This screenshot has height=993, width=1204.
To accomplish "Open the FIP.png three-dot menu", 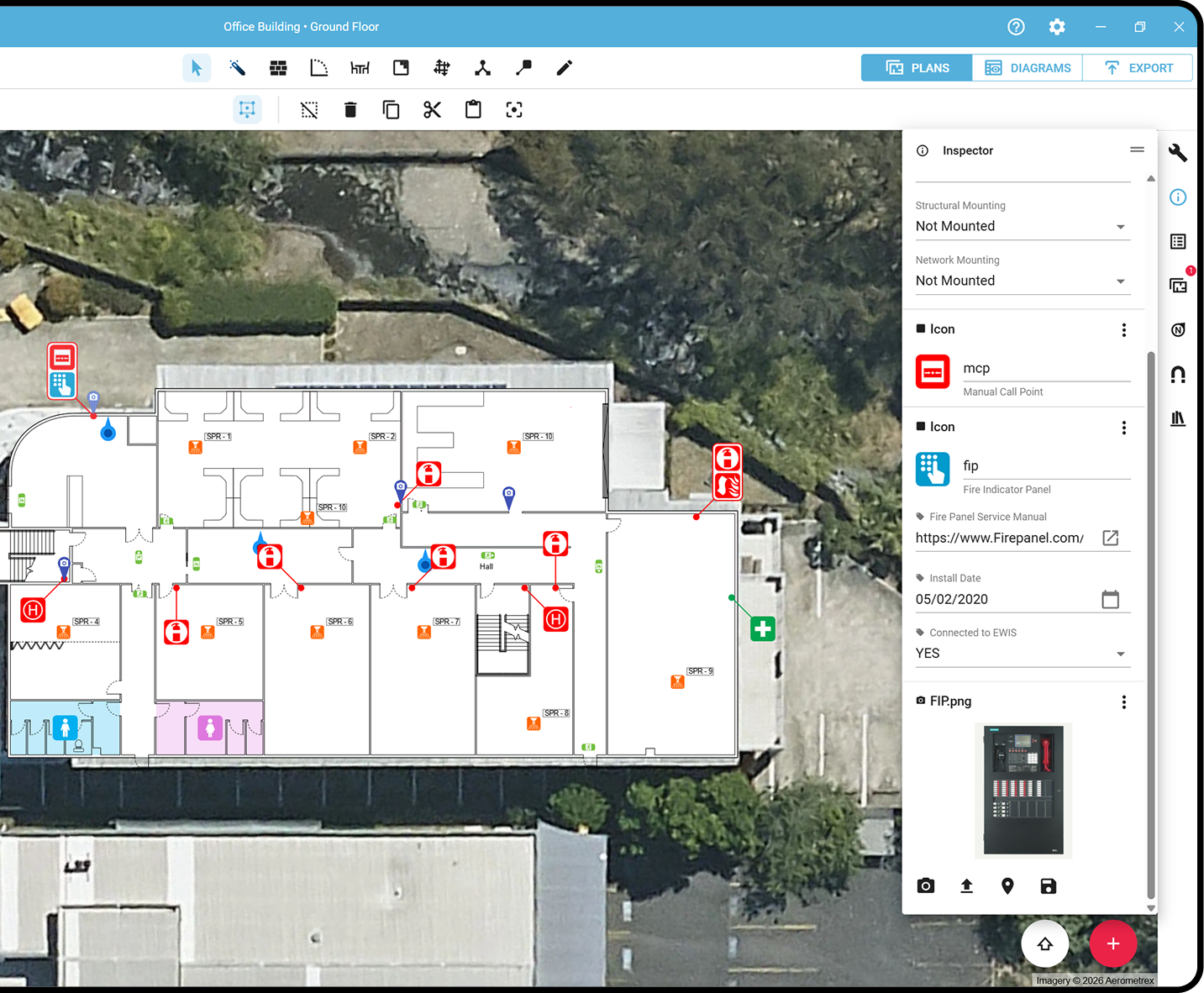I will click(1124, 701).
